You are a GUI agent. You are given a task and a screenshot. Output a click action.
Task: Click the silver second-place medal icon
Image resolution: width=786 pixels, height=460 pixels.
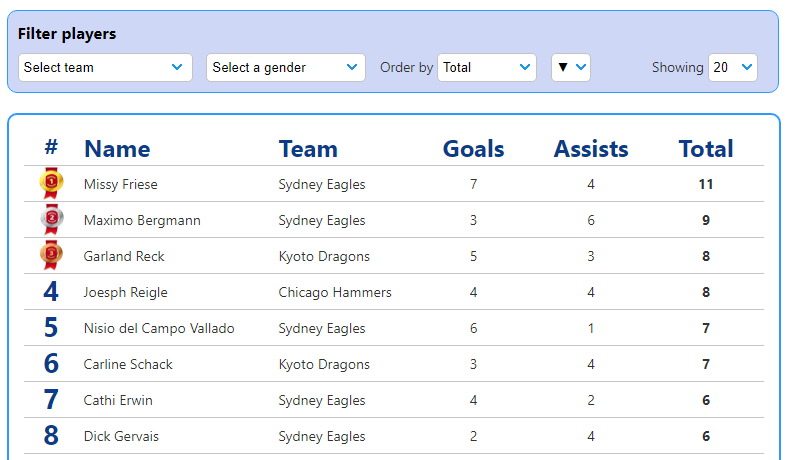point(51,219)
